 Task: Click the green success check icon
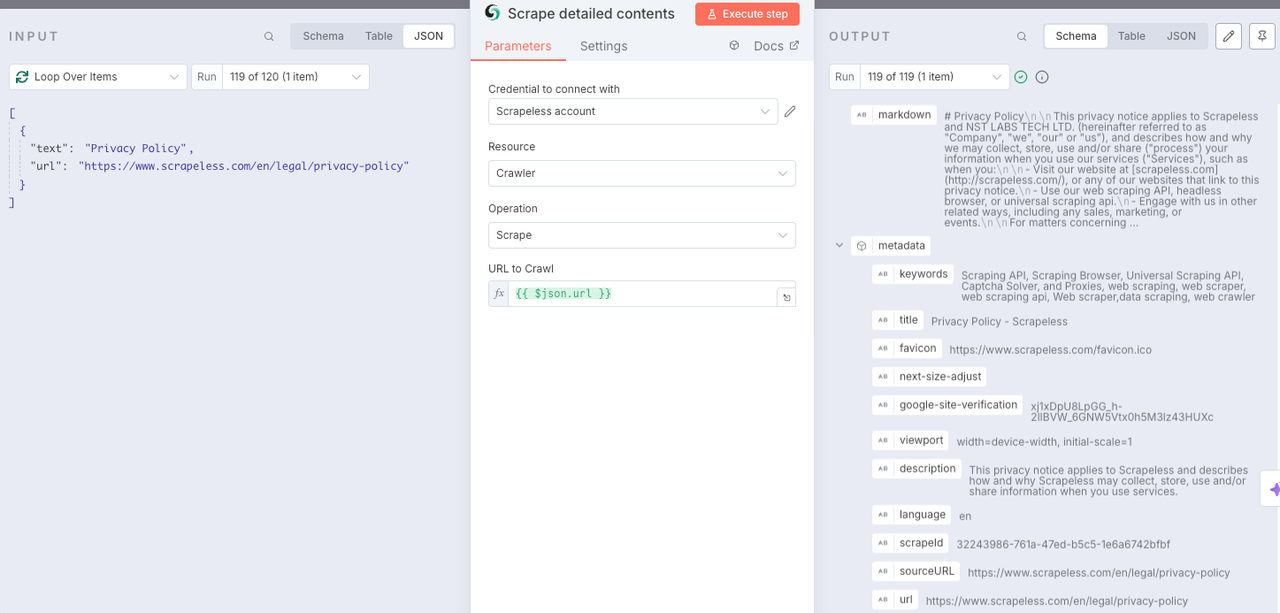click(x=1021, y=77)
